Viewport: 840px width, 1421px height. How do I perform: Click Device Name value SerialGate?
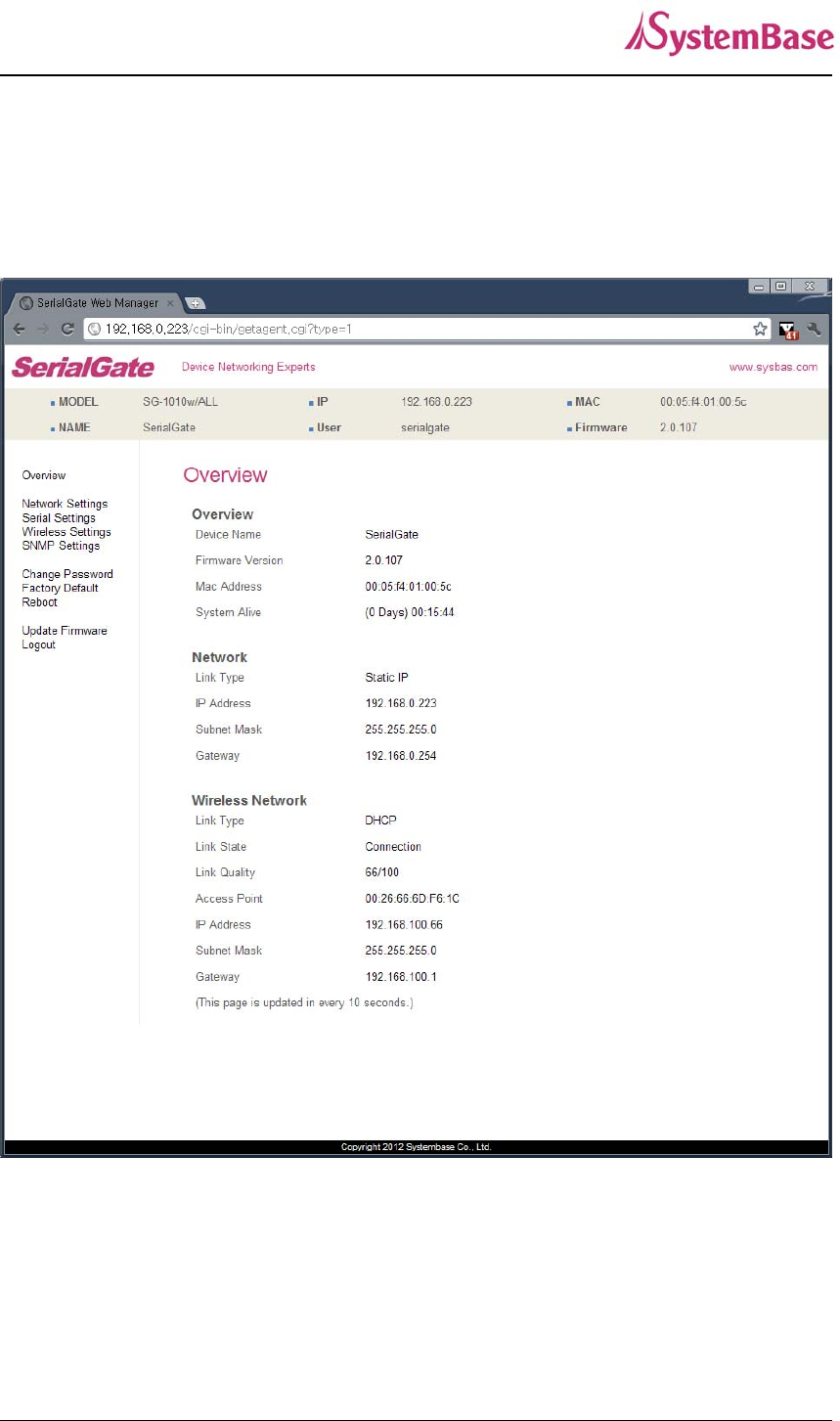pos(391,535)
